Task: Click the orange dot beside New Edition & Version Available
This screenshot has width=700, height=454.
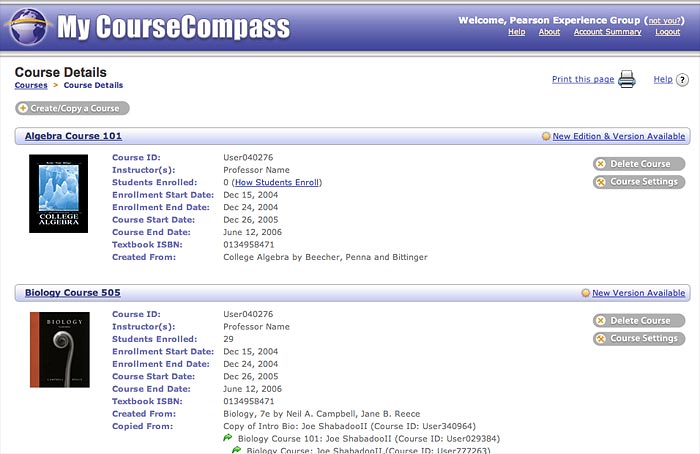Action: pyautogui.click(x=546, y=136)
